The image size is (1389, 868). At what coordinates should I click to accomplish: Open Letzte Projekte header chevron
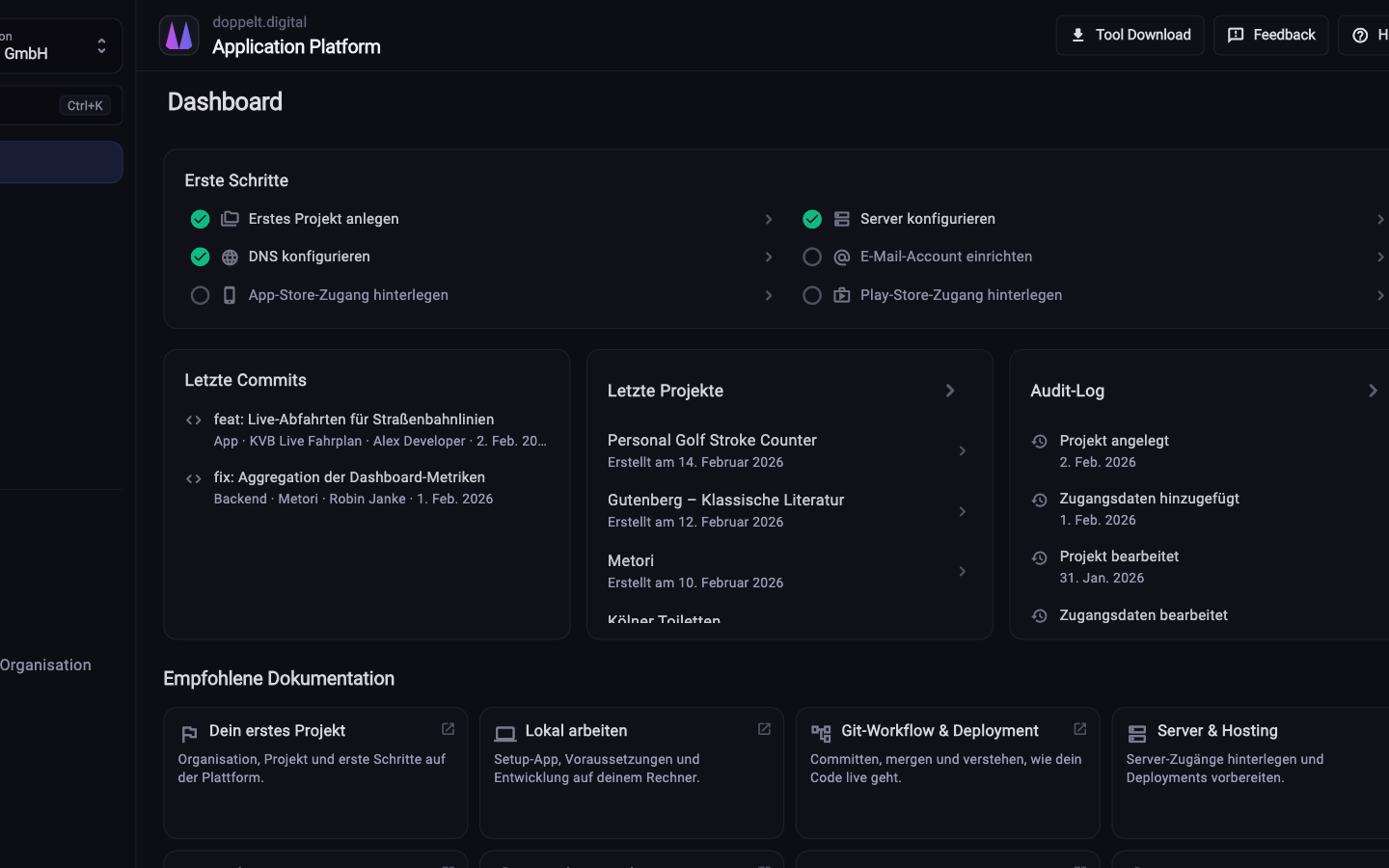(x=950, y=391)
